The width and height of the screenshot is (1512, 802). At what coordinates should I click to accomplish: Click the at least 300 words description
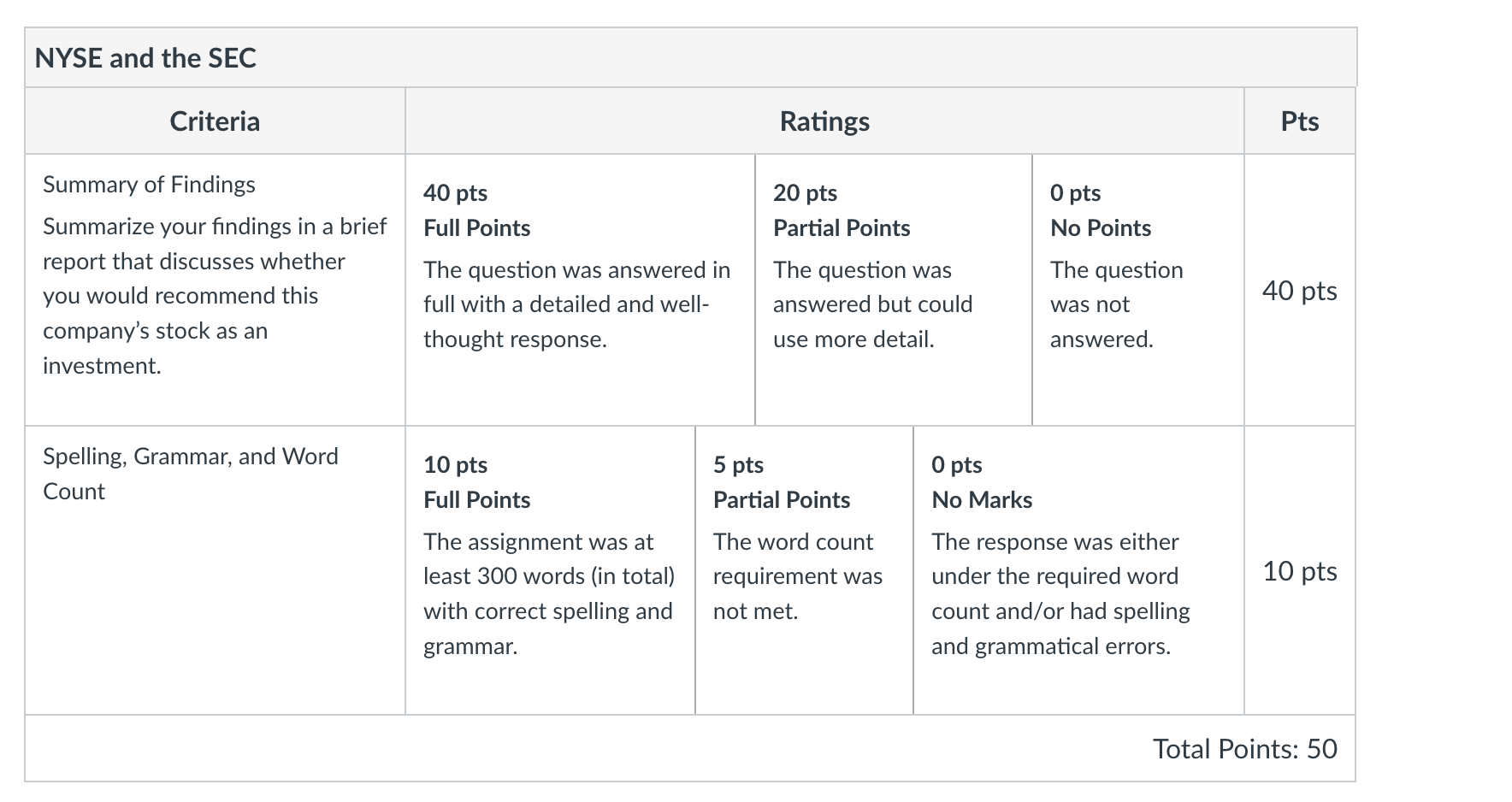tap(549, 593)
